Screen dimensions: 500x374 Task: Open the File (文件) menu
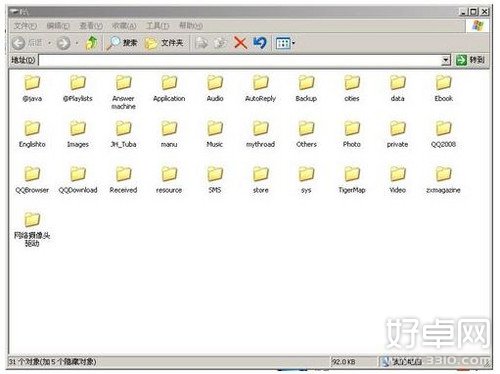25,26
